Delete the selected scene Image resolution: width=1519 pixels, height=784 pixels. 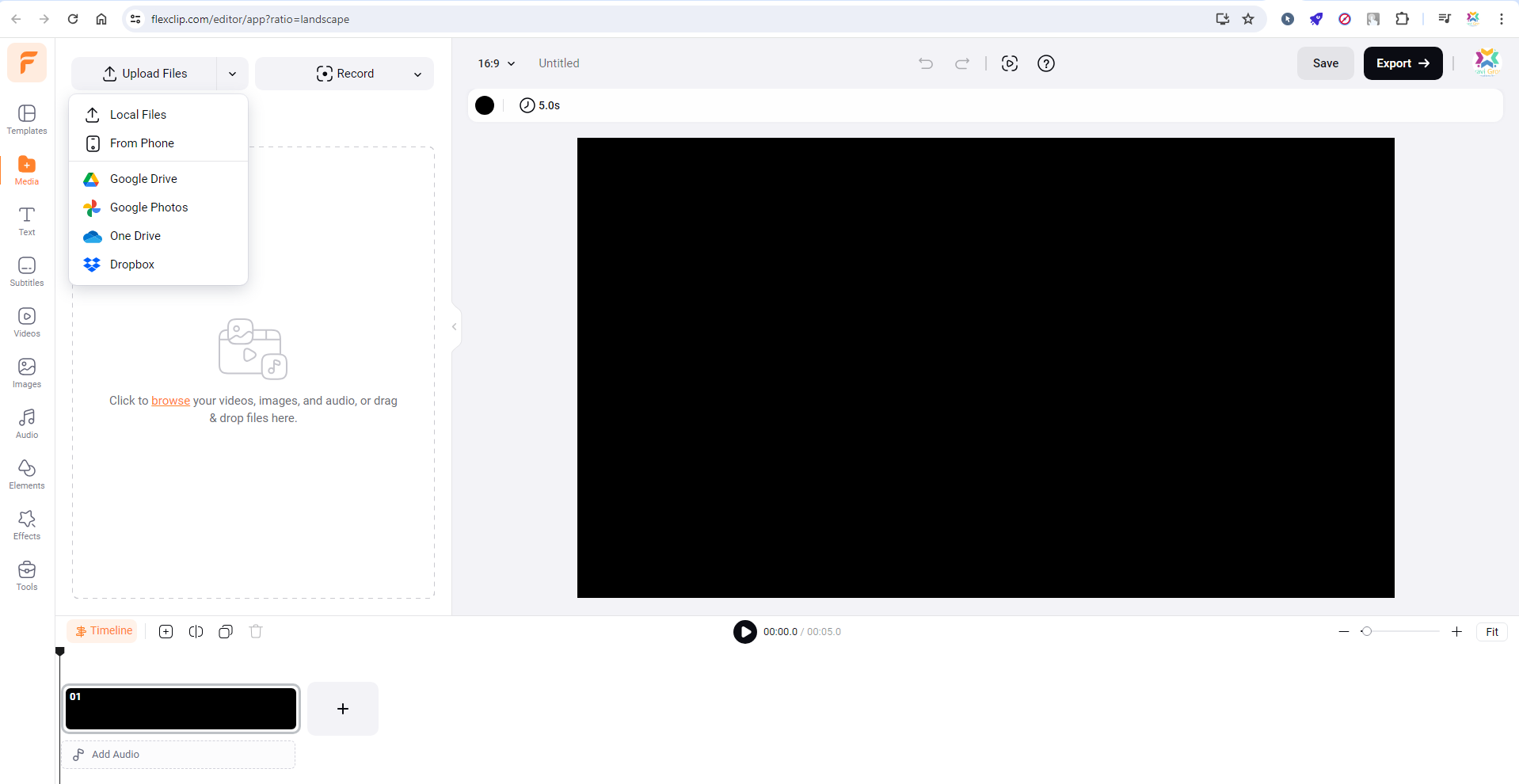(255, 631)
